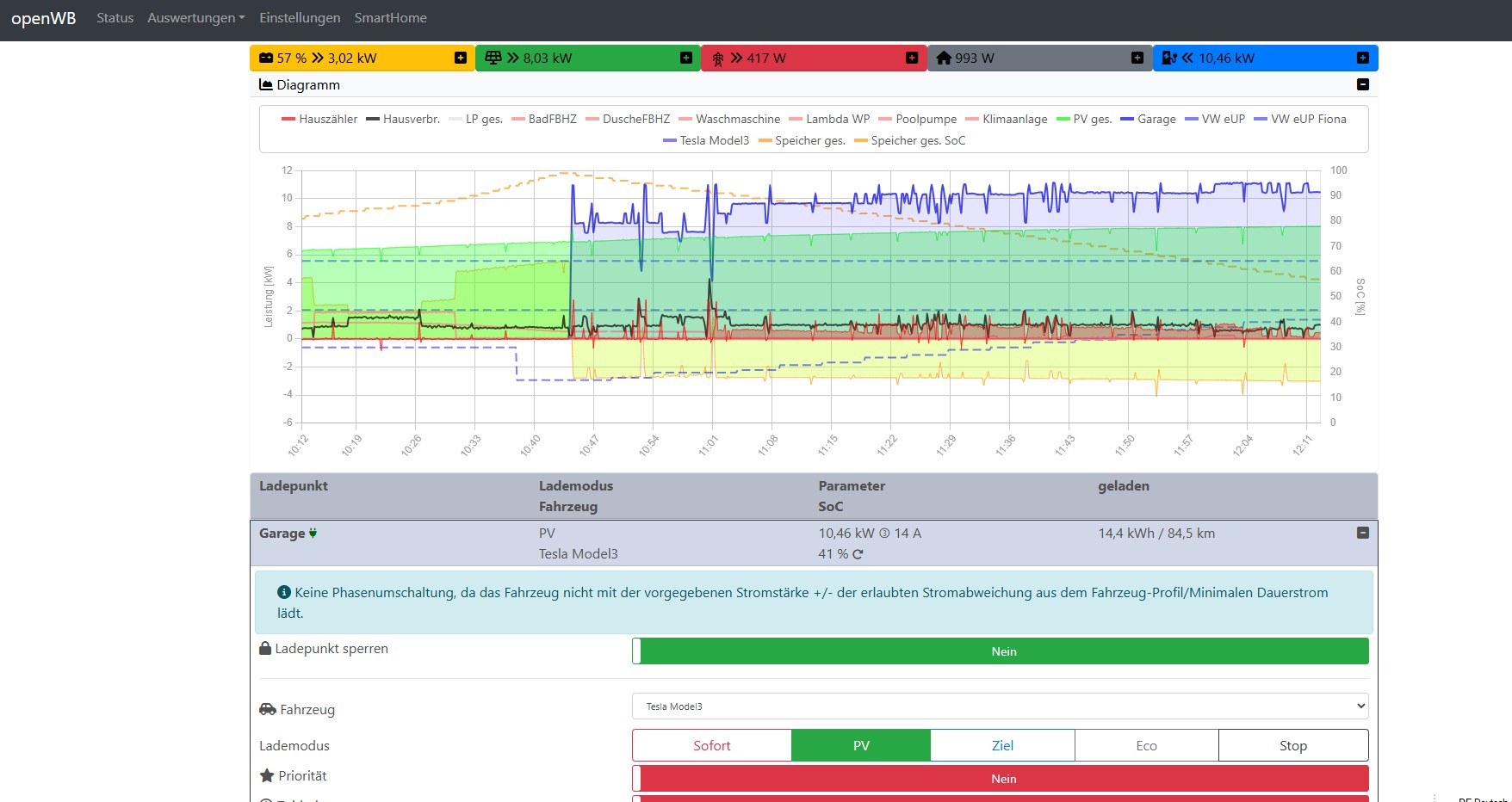Select Stop charging mode
1512x802 pixels.
(1292, 745)
